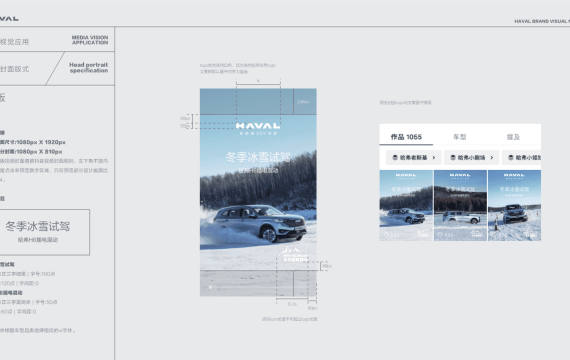Switch to the 作品 1055 tab
This screenshot has width=570, height=360.
tap(406, 137)
